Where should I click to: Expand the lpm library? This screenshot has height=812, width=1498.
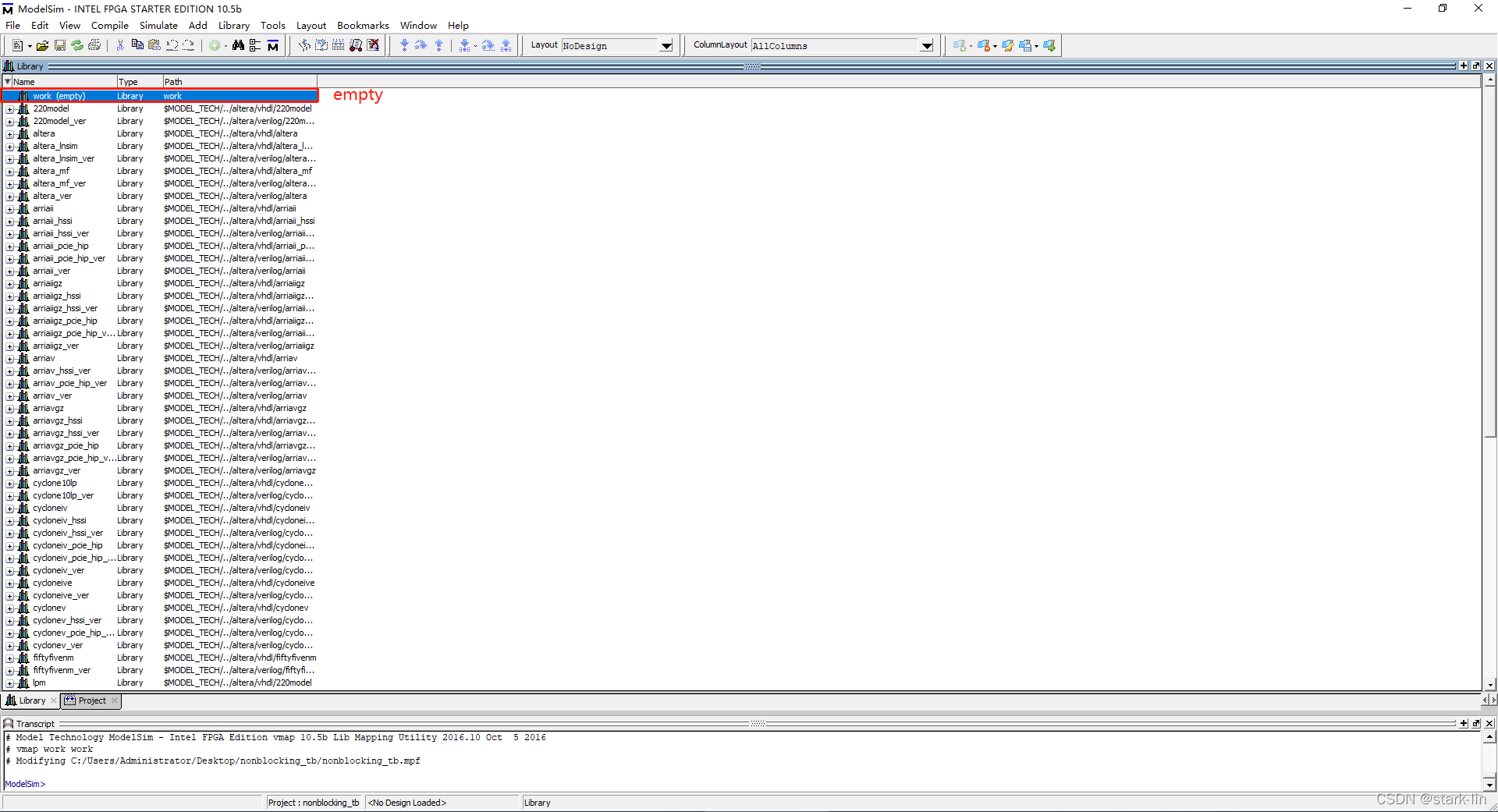9,683
